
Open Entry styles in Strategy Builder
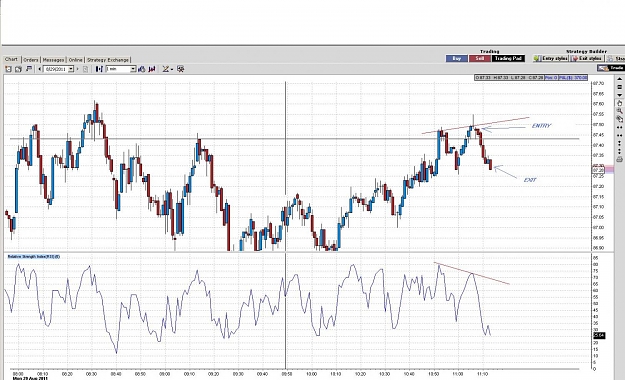pos(550,59)
